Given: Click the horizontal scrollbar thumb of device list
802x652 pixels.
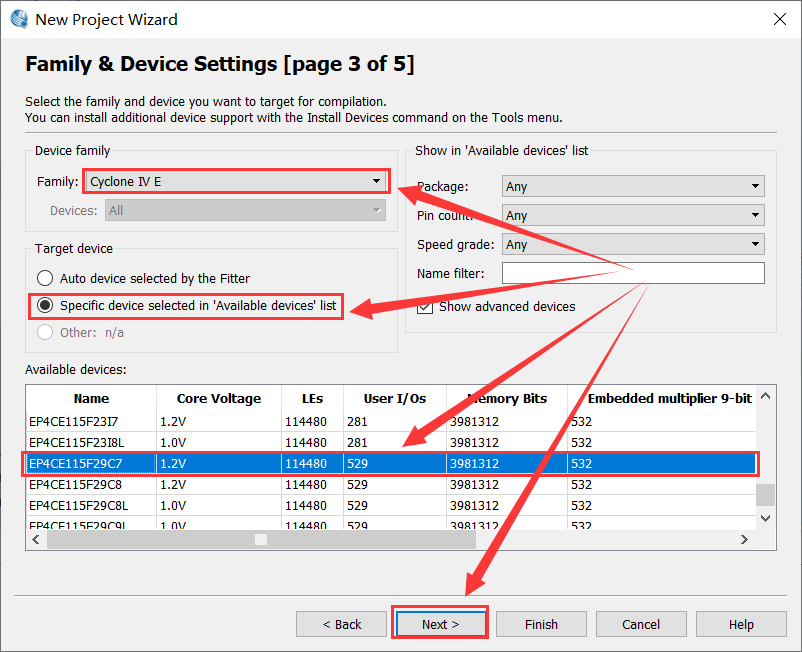Looking at the screenshot, I should click(x=261, y=539).
